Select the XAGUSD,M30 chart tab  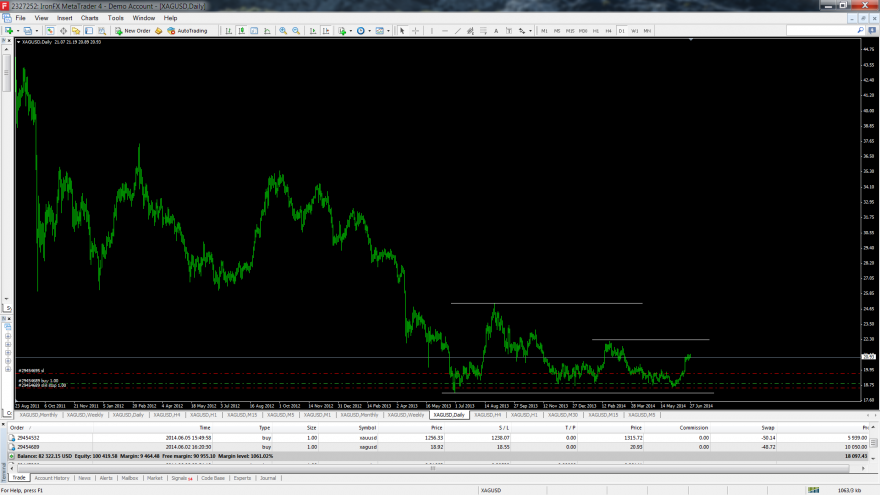563,415
